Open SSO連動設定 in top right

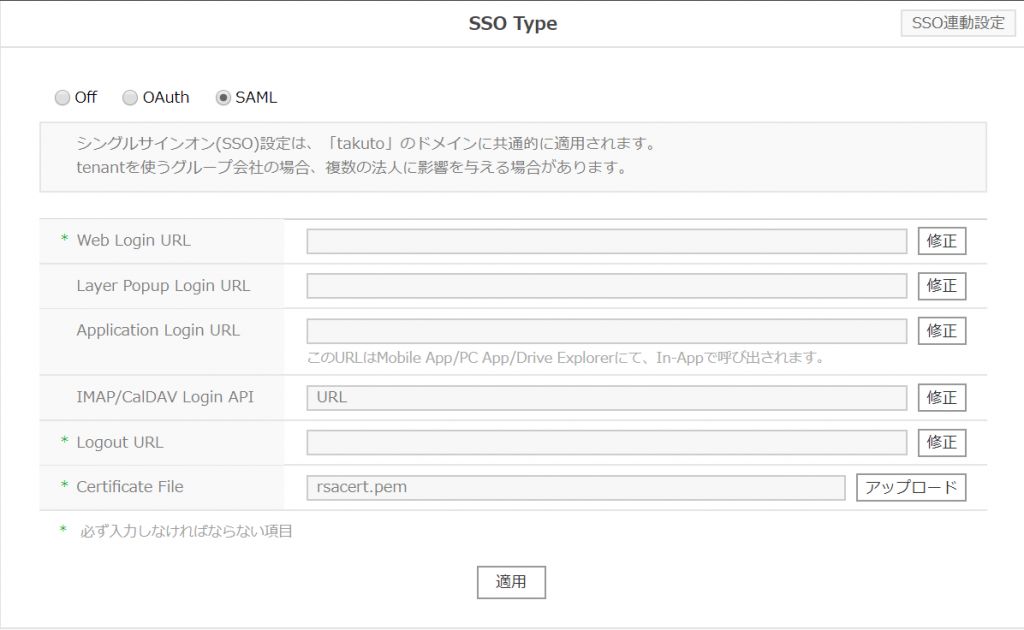(x=958, y=23)
